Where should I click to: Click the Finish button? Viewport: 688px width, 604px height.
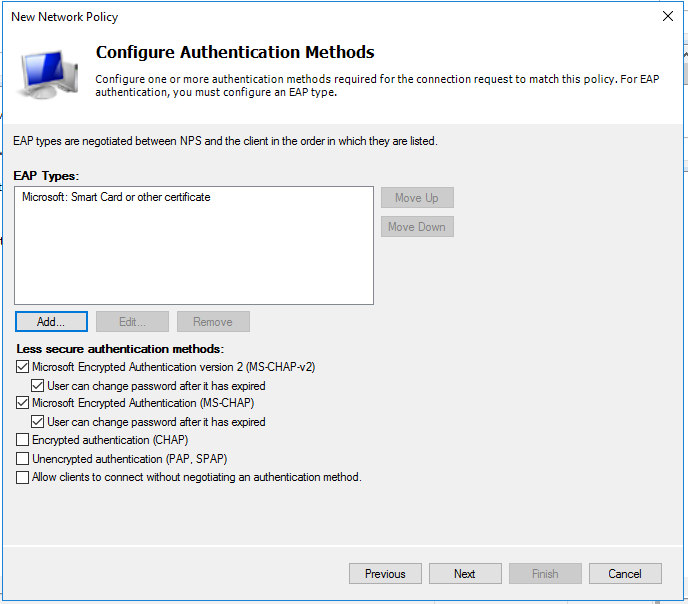545,574
